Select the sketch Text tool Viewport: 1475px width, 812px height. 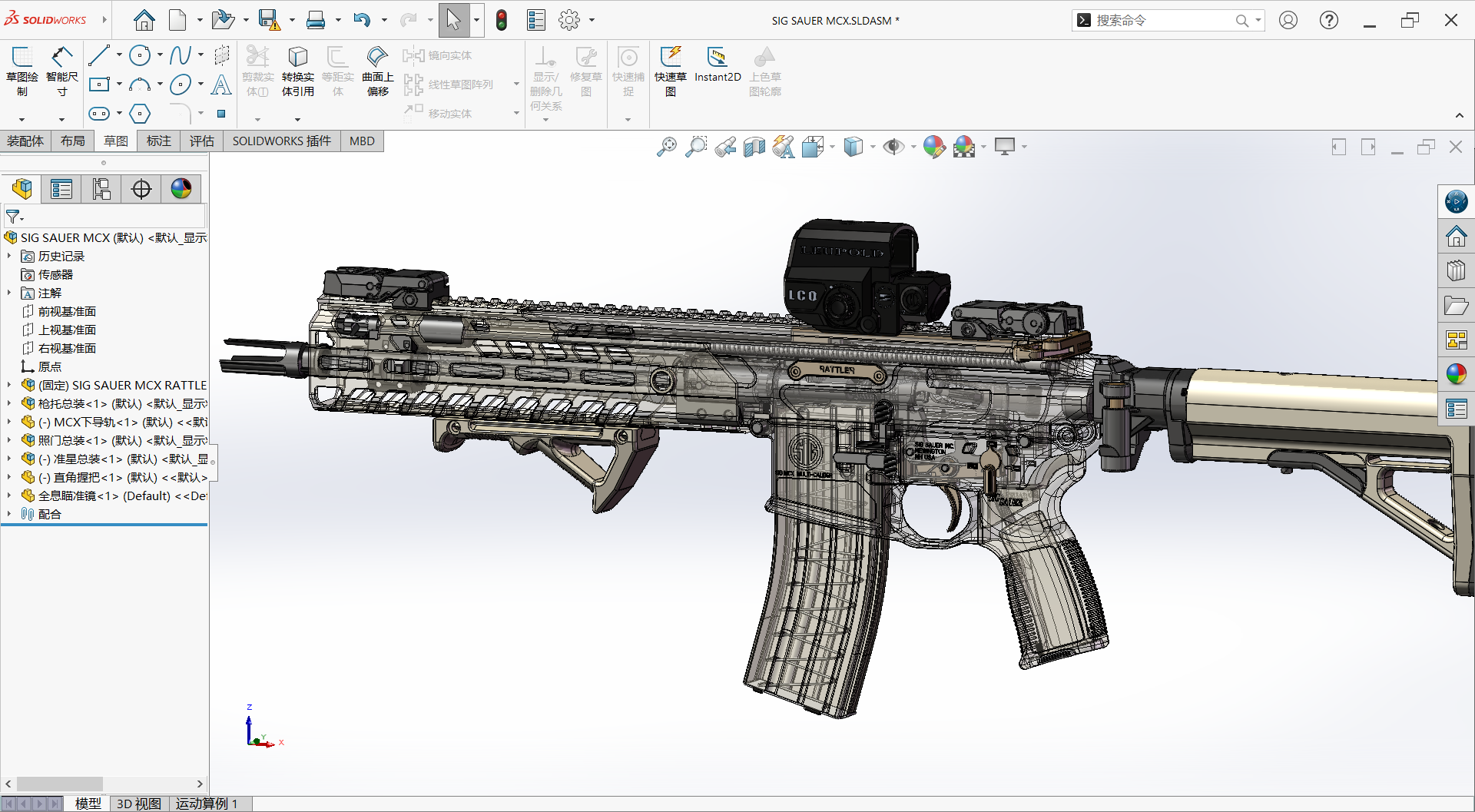pyautogui.click(x=221, y=84)
